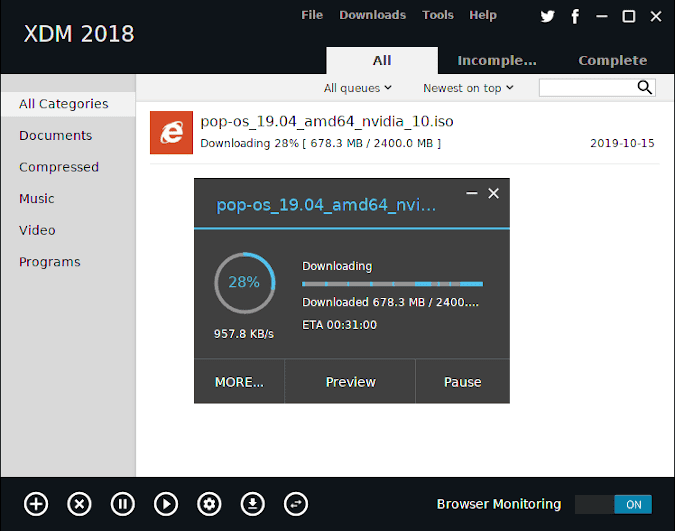
Task: Click the segmented download progress bar
Action: 392,284
